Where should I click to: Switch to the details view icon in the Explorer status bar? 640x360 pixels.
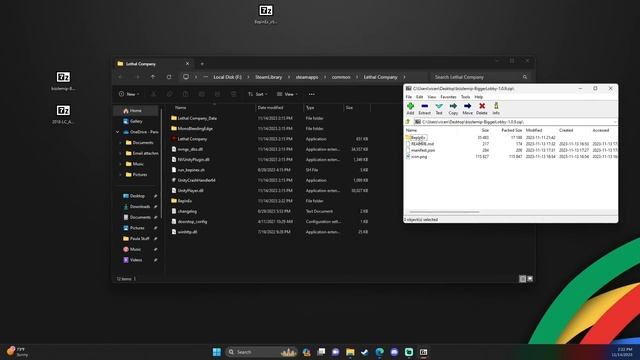click(x=522, y=279)
